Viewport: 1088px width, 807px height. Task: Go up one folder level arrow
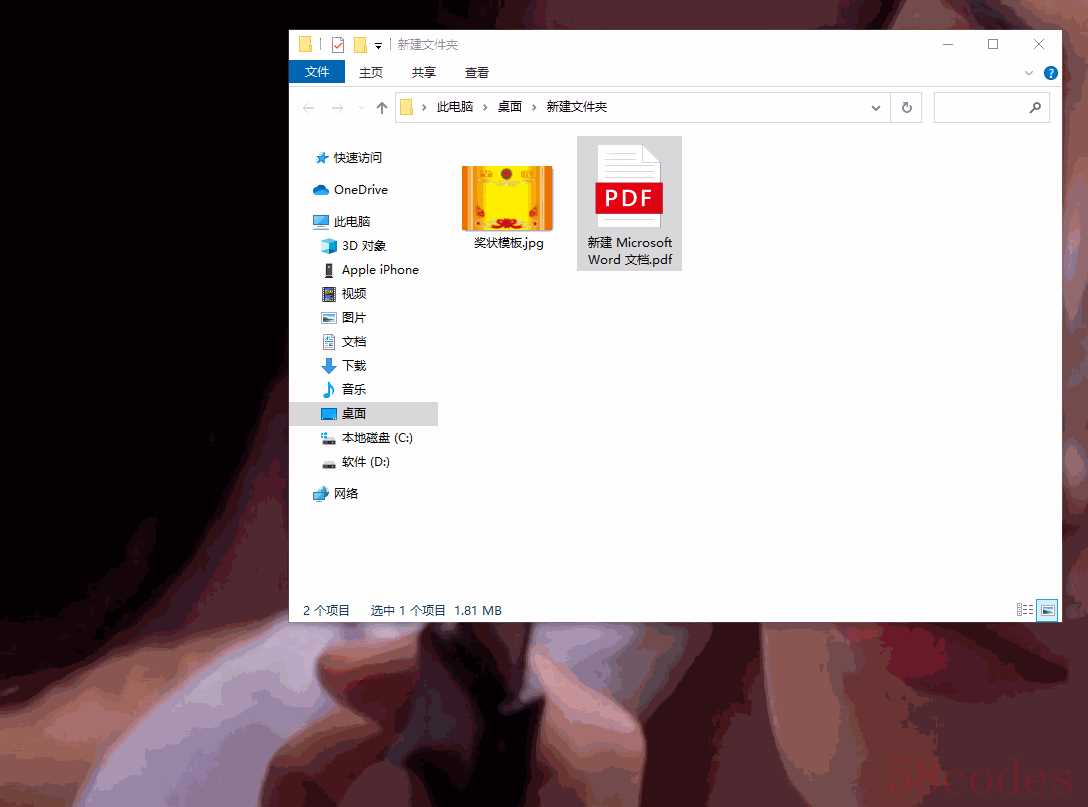(x=382, y=108)
